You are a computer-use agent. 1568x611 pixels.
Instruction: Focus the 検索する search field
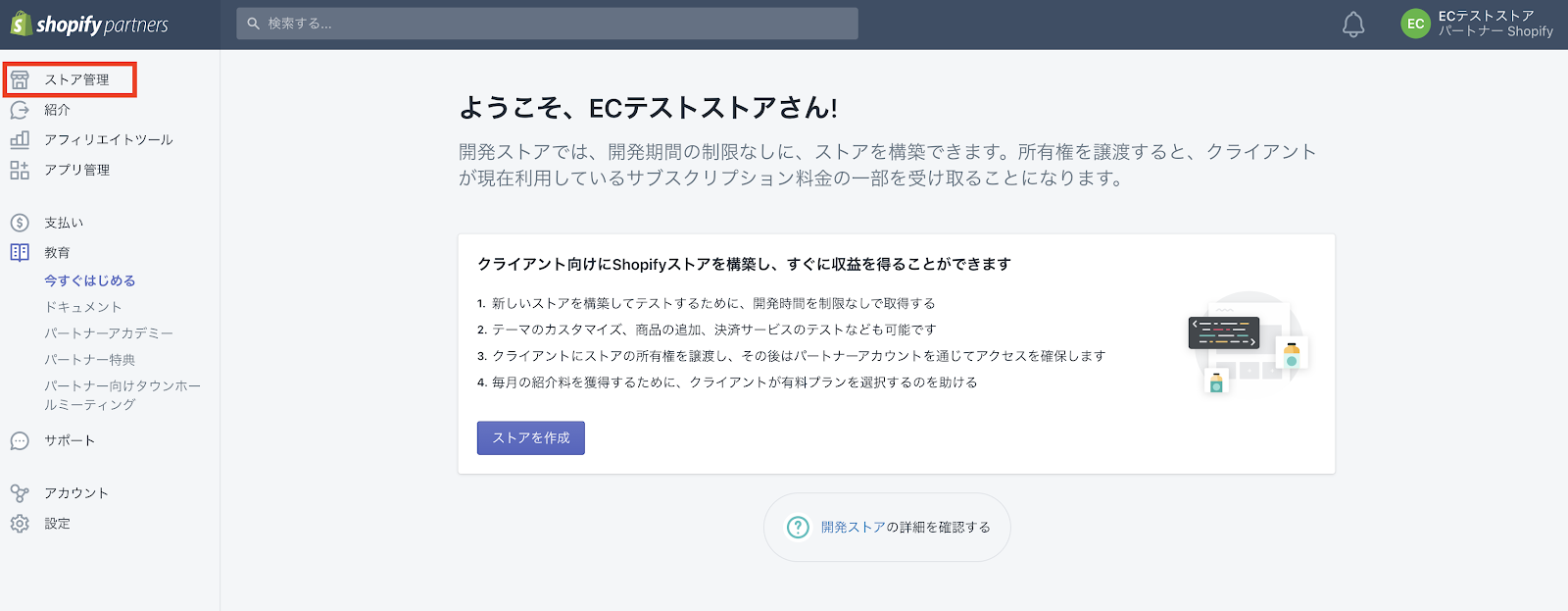(547, 24)
